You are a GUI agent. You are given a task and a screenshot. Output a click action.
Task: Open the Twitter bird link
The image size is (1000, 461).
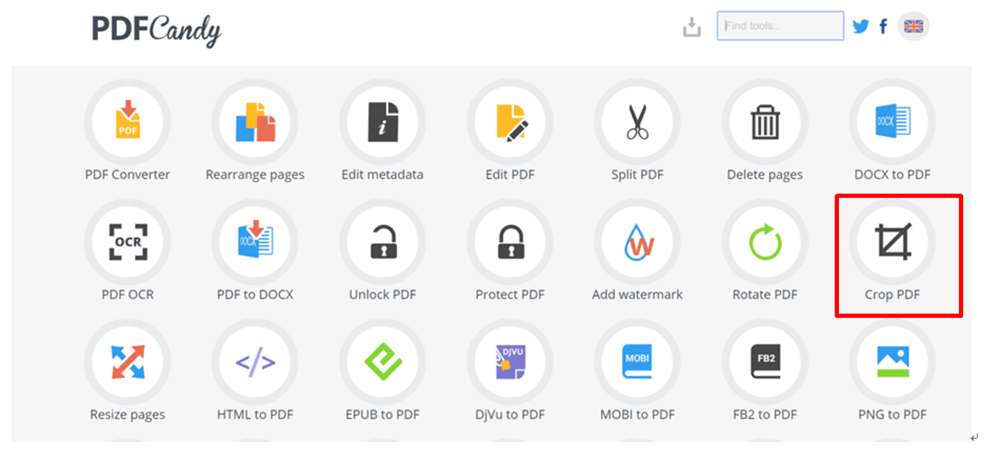pos(860,27)
